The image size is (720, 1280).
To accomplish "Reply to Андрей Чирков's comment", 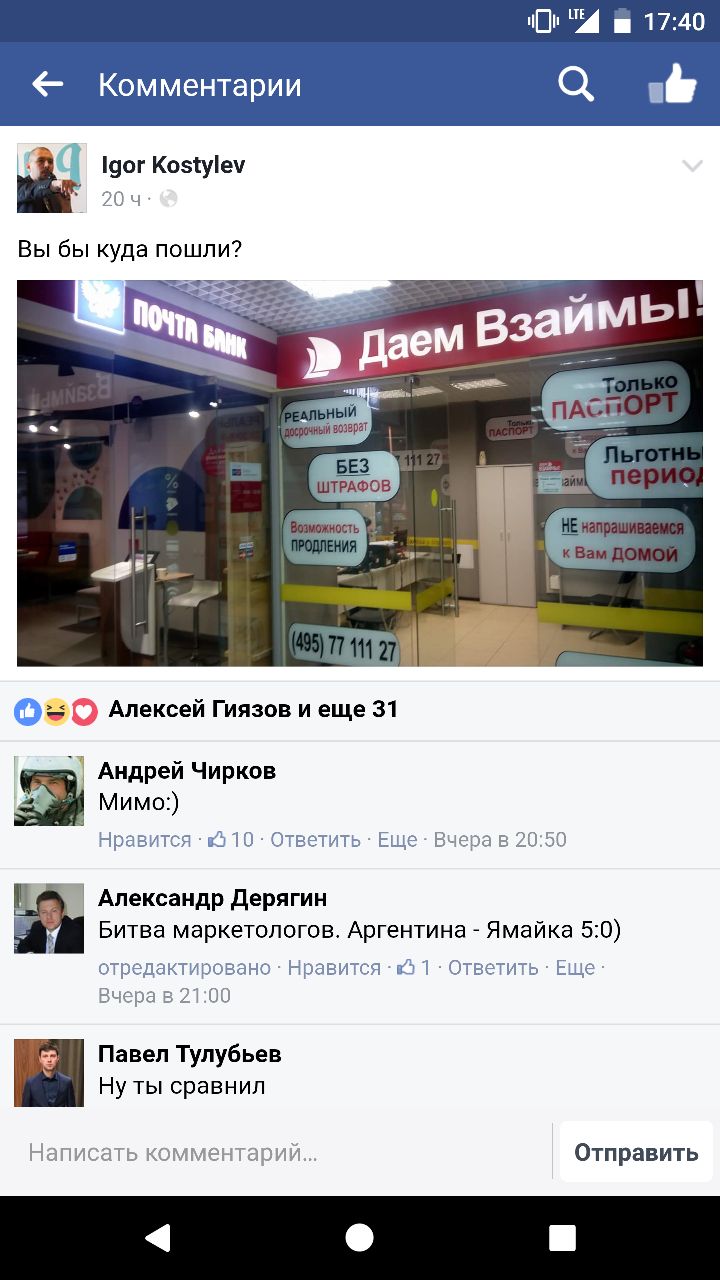I will pos(315,840).
